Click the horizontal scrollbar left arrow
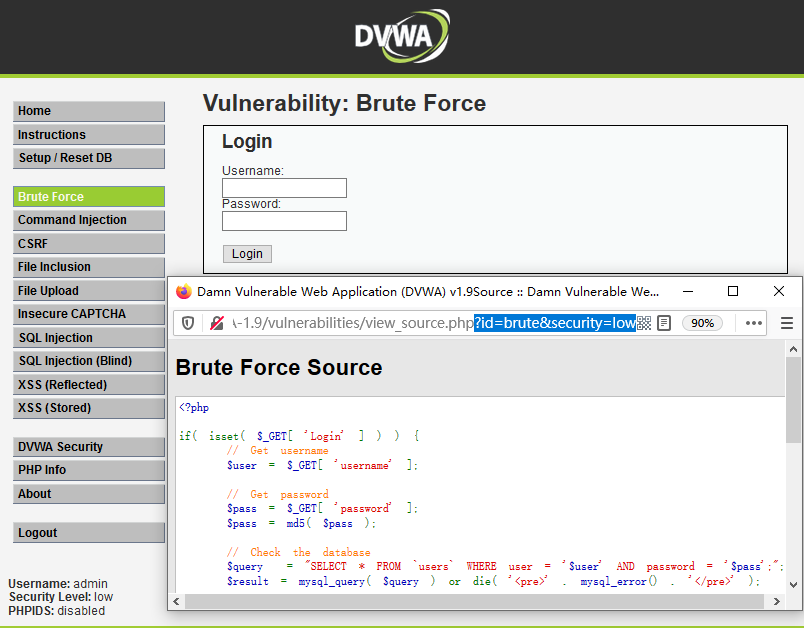The width and height of the screenshot is (804, 628). 176,601
